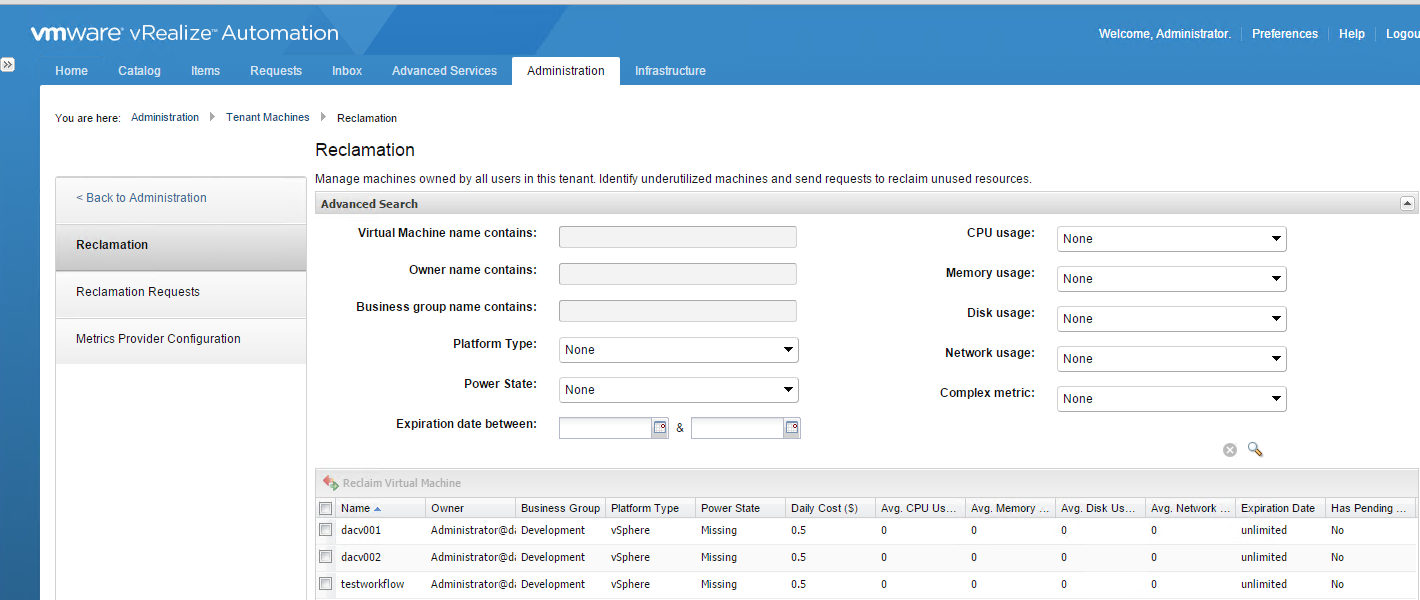
Task: Open second expiration date calendar picker
Action: coord(792,428)
